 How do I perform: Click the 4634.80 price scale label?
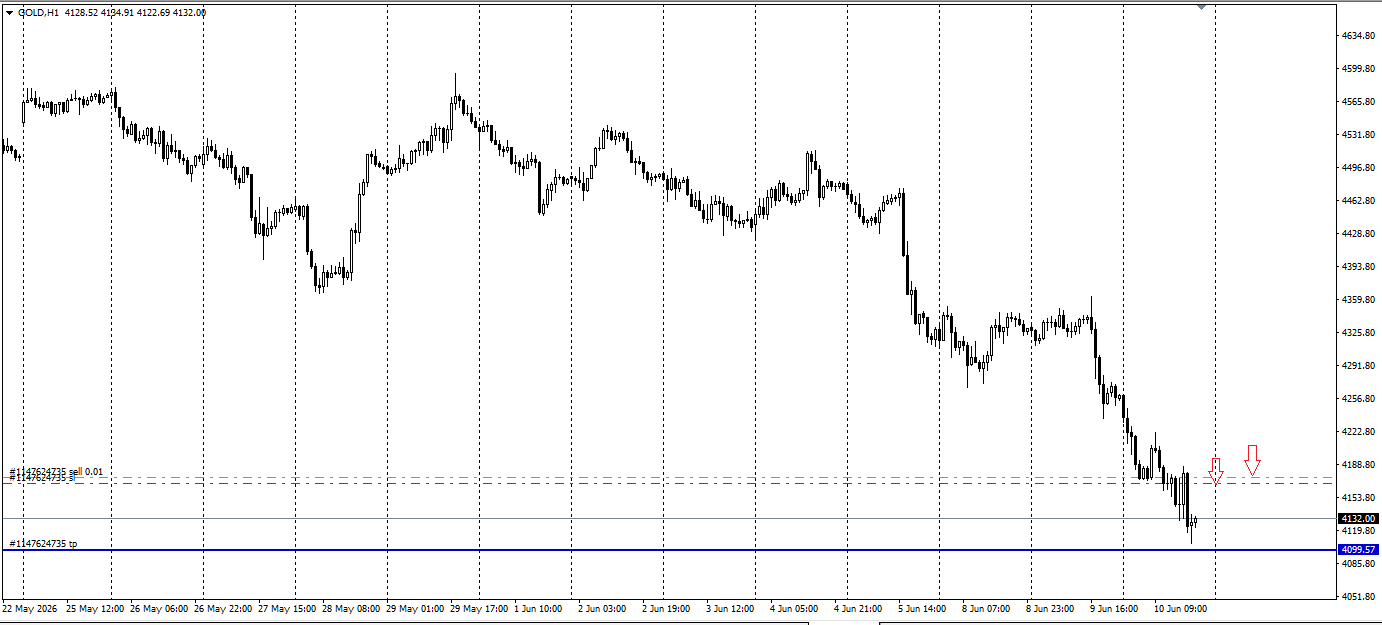1357,36
